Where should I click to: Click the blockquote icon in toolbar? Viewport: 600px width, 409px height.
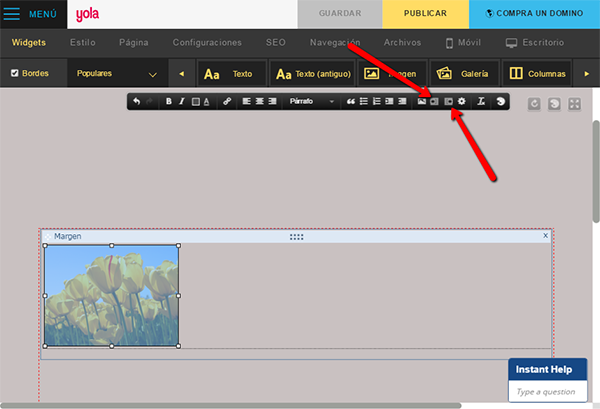(350, 102)
